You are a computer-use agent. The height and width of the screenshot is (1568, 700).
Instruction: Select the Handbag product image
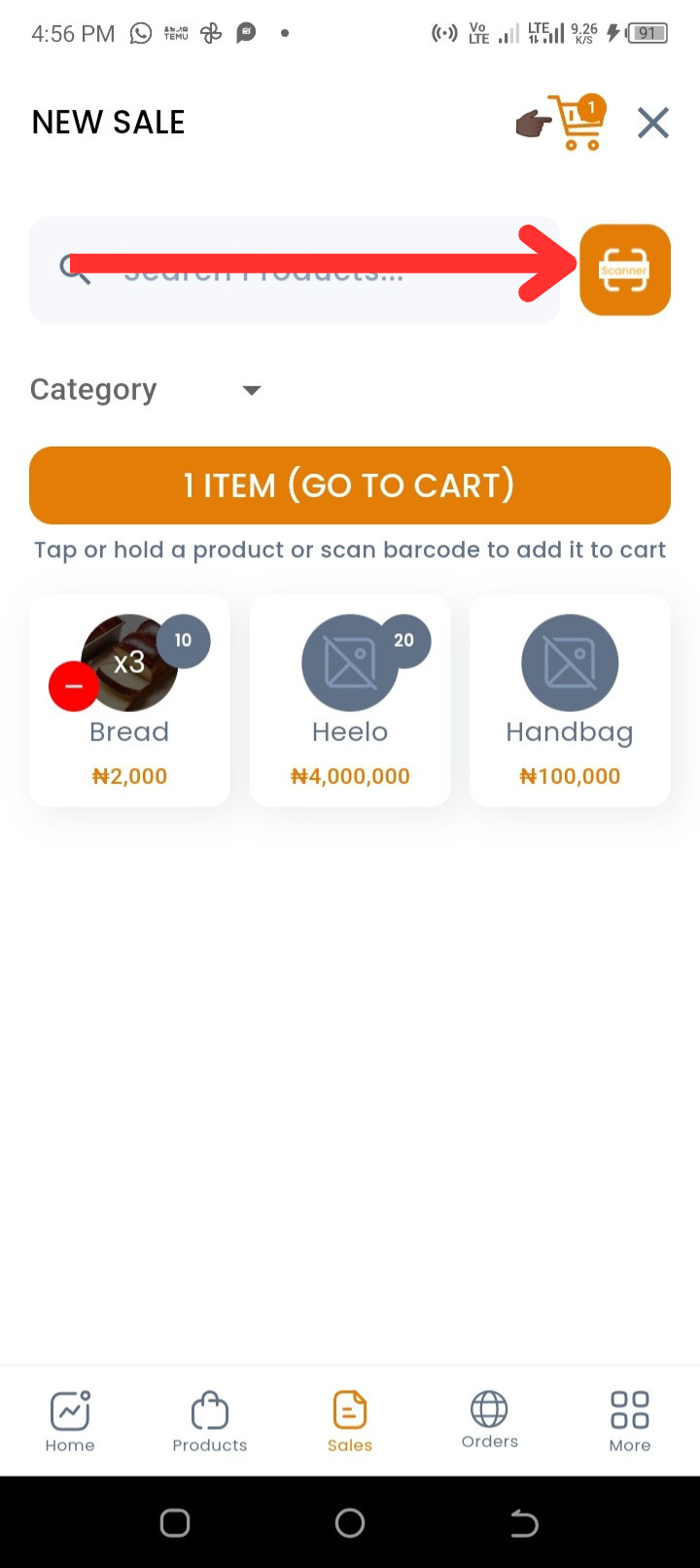tap(570, 663)
